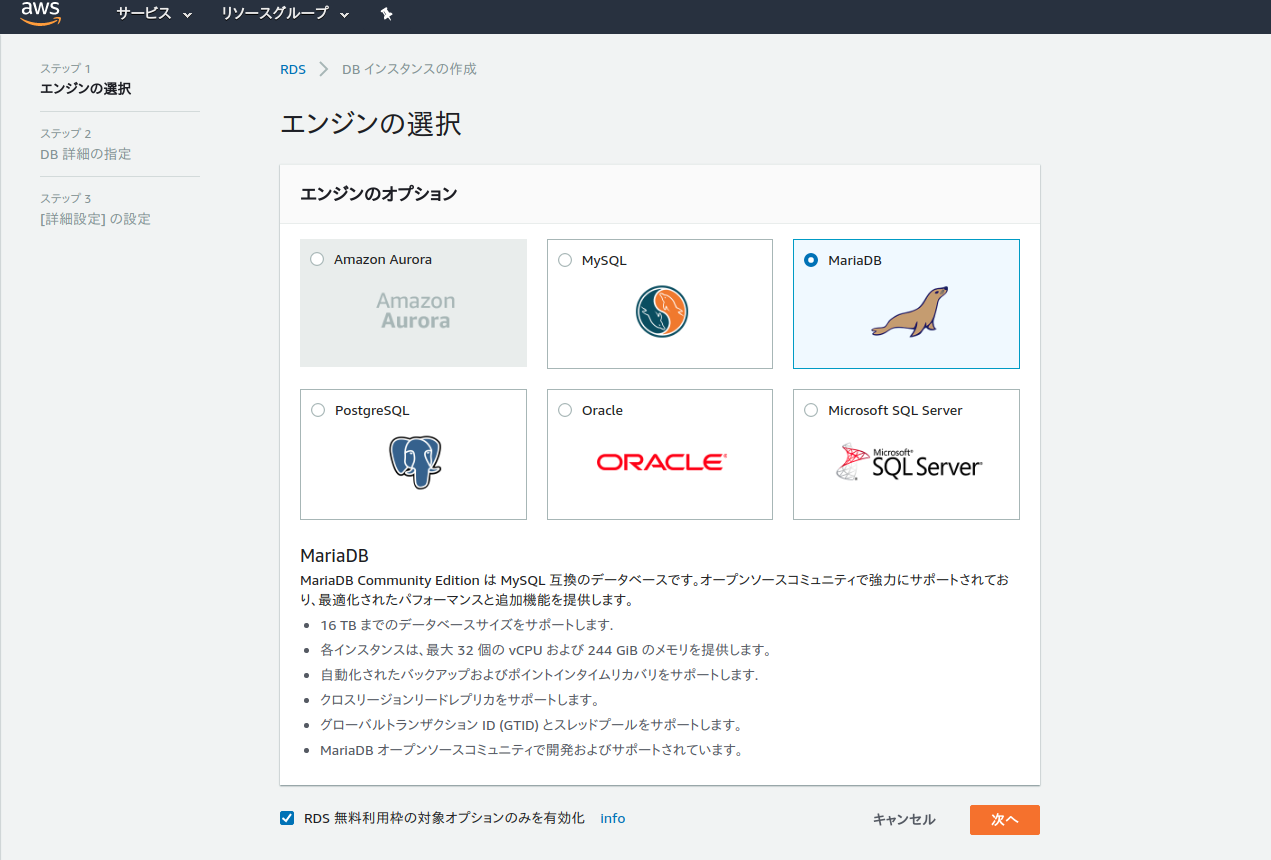Go to ステップ 3 詳細設定の設定
The width and height of the screenshot is (1271, 860).
[x=94, y=218]
